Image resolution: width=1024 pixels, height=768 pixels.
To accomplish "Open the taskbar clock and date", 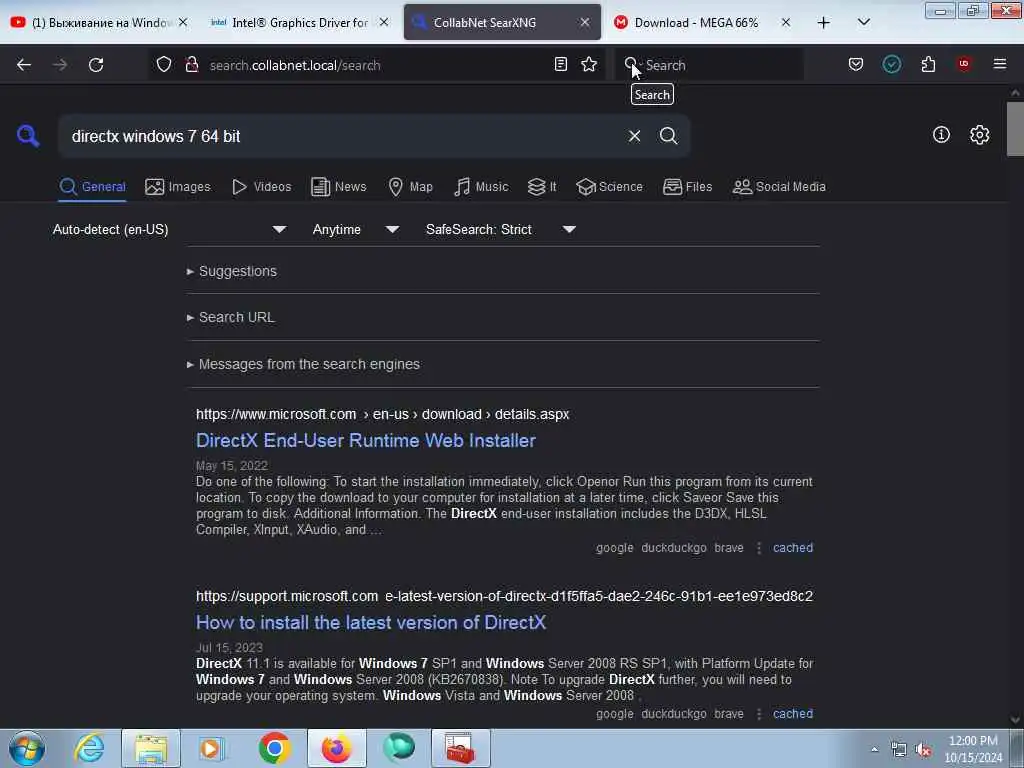I will (973, 749).
